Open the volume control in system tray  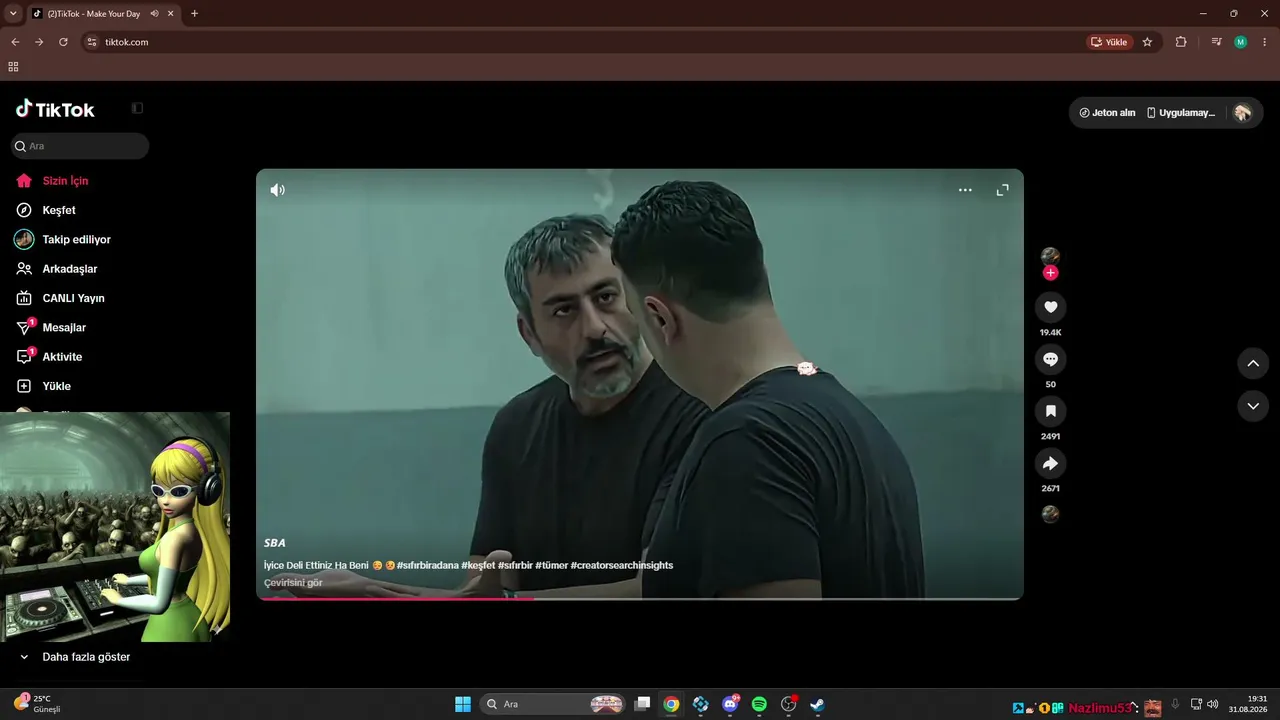[1212, 704]
